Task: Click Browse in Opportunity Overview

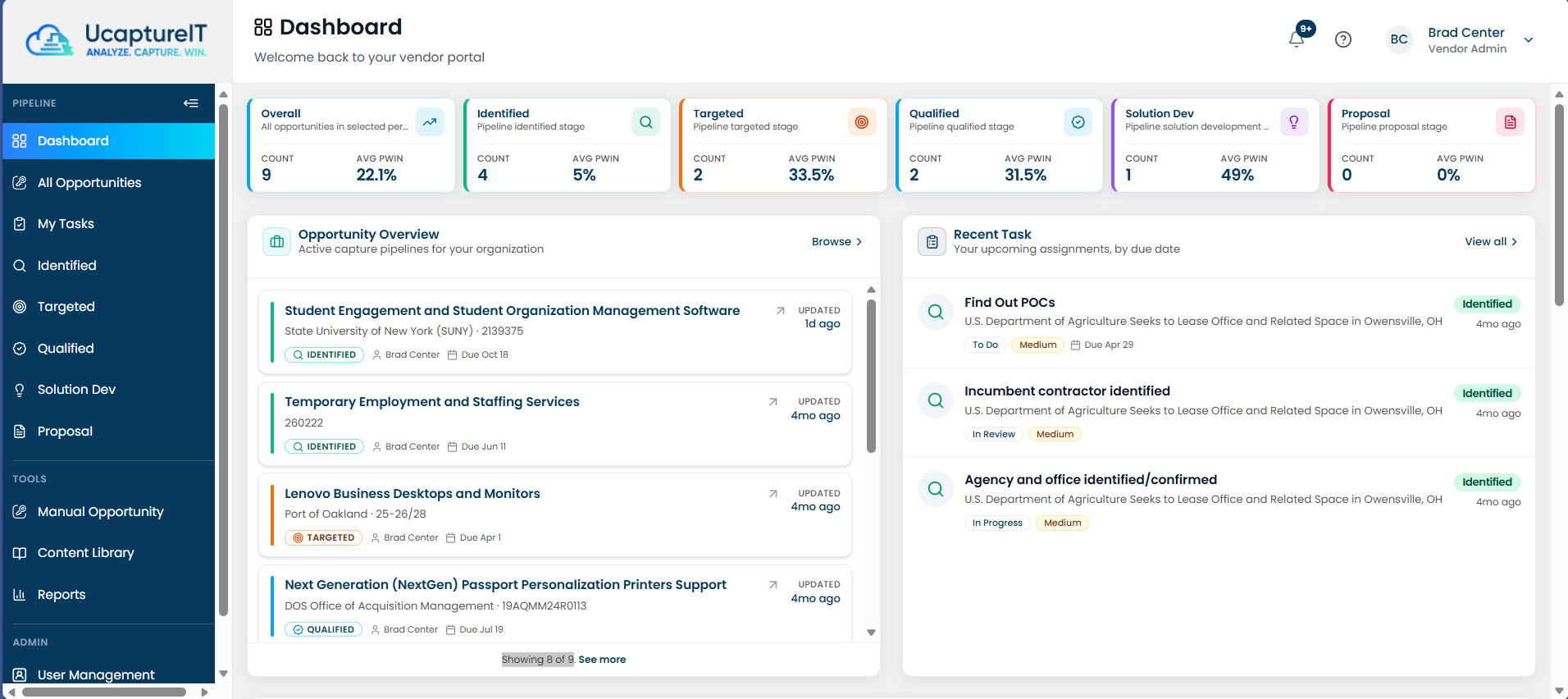Action: 836,241
